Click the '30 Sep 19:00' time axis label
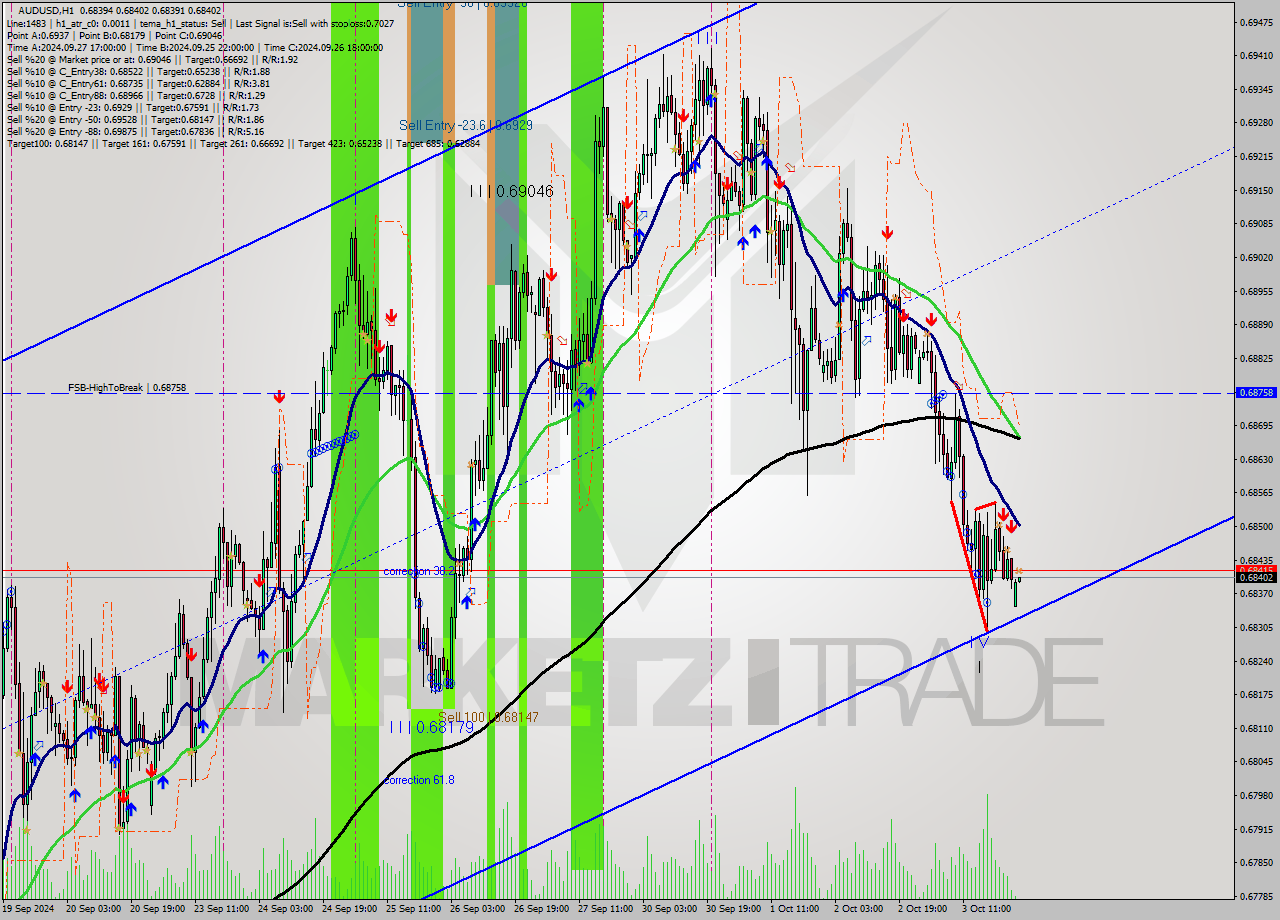The width and height of the screenshot is (1280, 920). (x=734, y=910)
